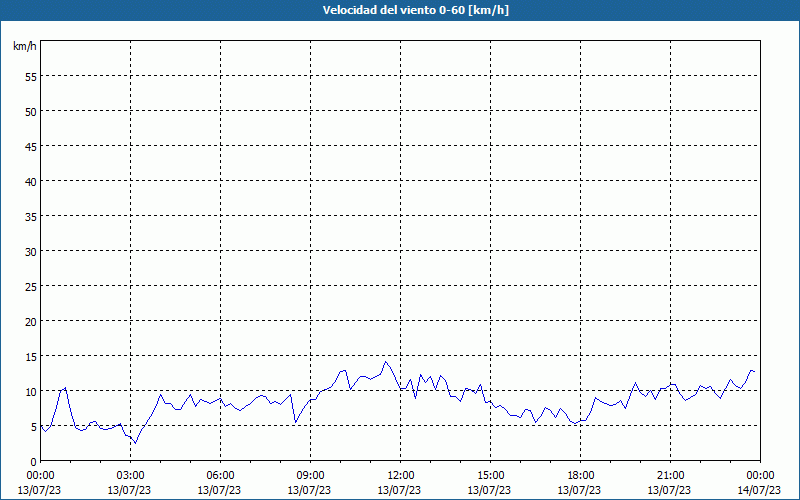Click the y-axis value 50
Screen dimensions: 800x500
point(31,112)
